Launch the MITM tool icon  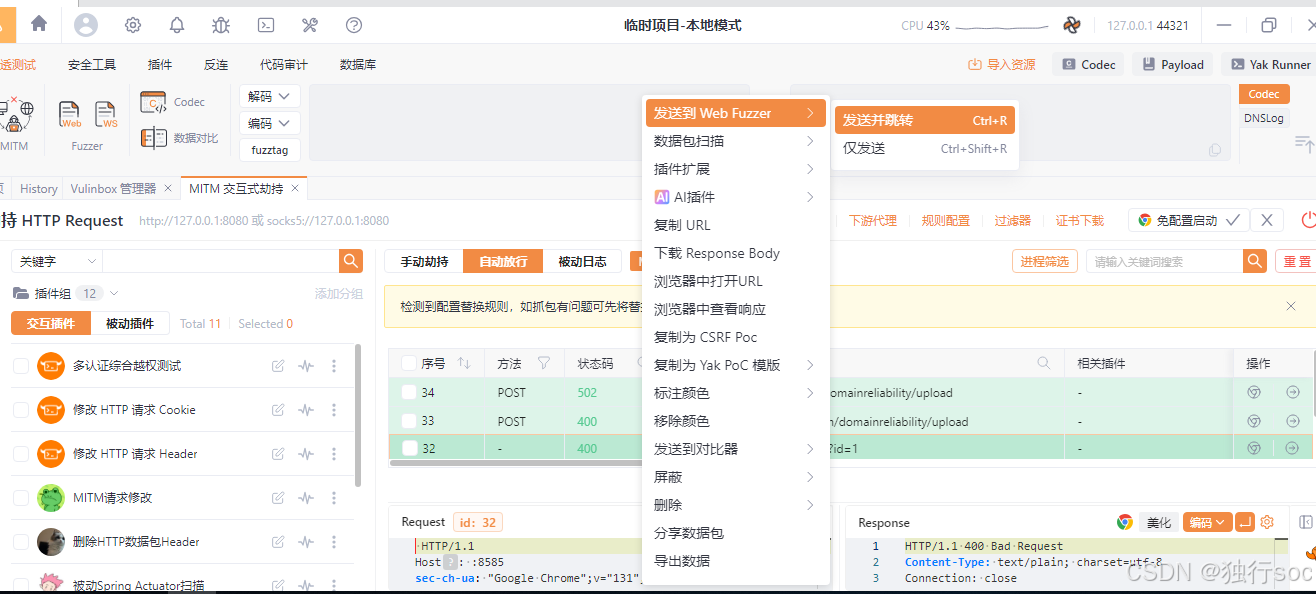point(14,115)
